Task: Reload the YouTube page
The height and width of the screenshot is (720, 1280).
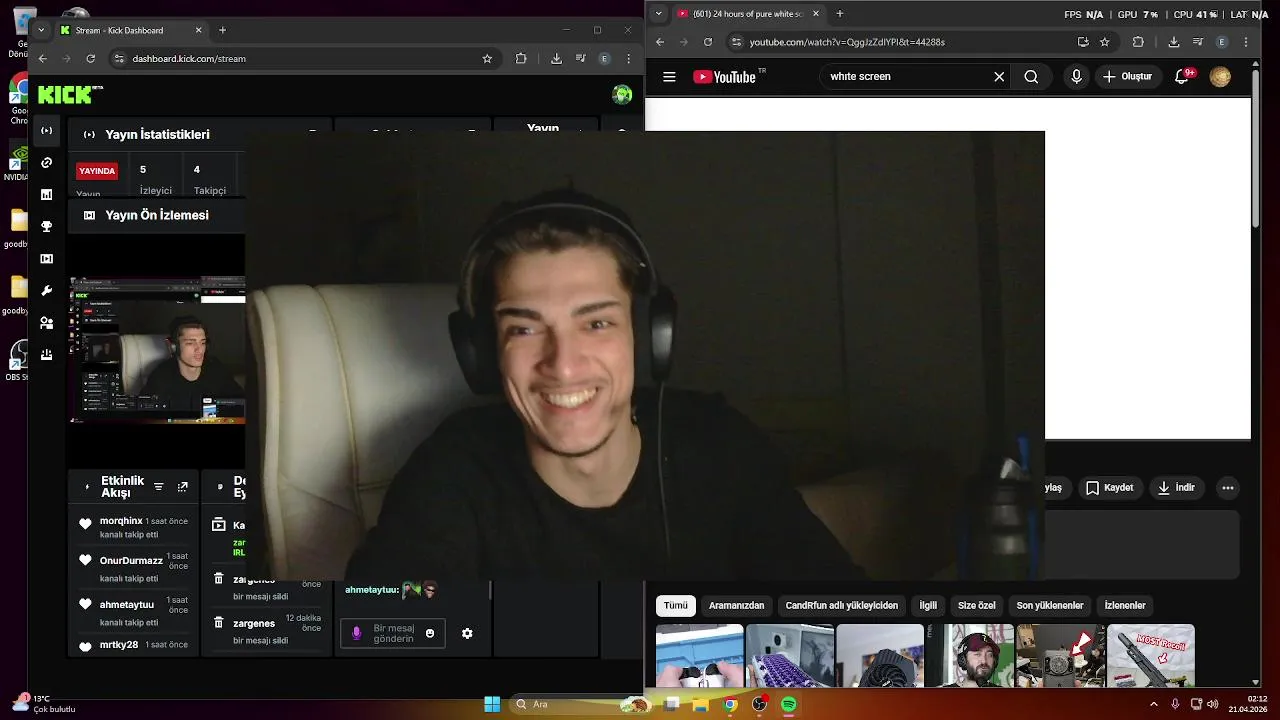Action: (x=708, y=42)
